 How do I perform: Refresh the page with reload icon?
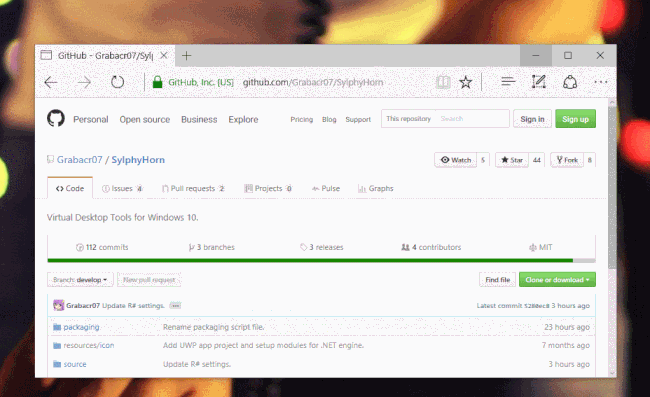coord(117,82)
